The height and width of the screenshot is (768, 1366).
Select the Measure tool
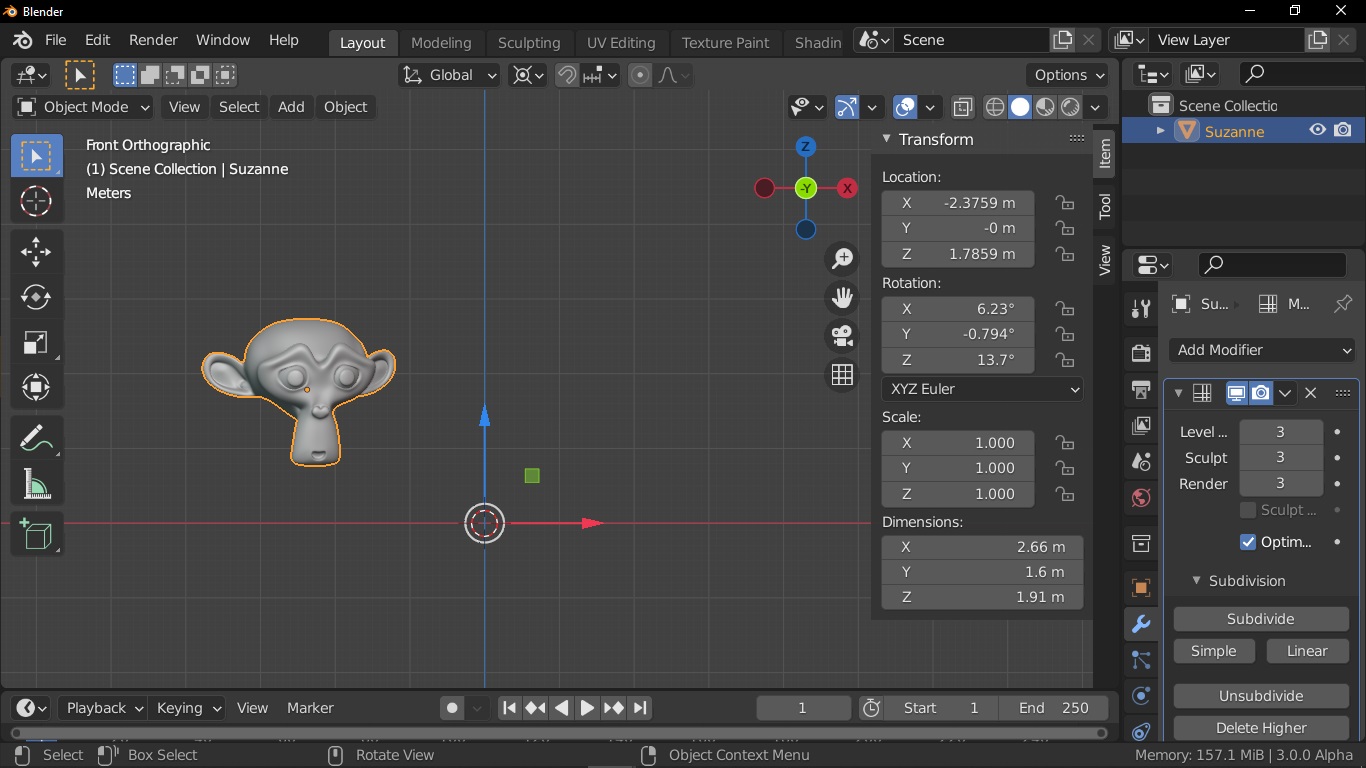[36, 486]
